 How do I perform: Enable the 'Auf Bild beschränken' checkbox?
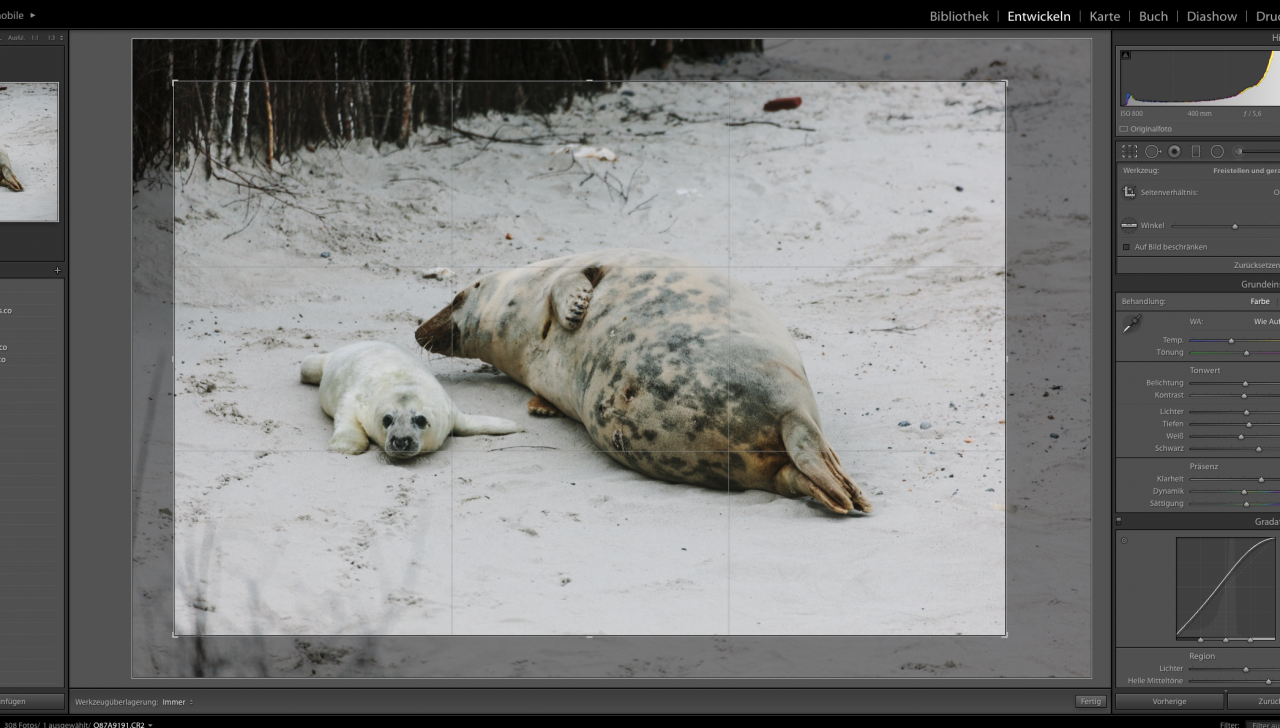tap(1126, 247)
